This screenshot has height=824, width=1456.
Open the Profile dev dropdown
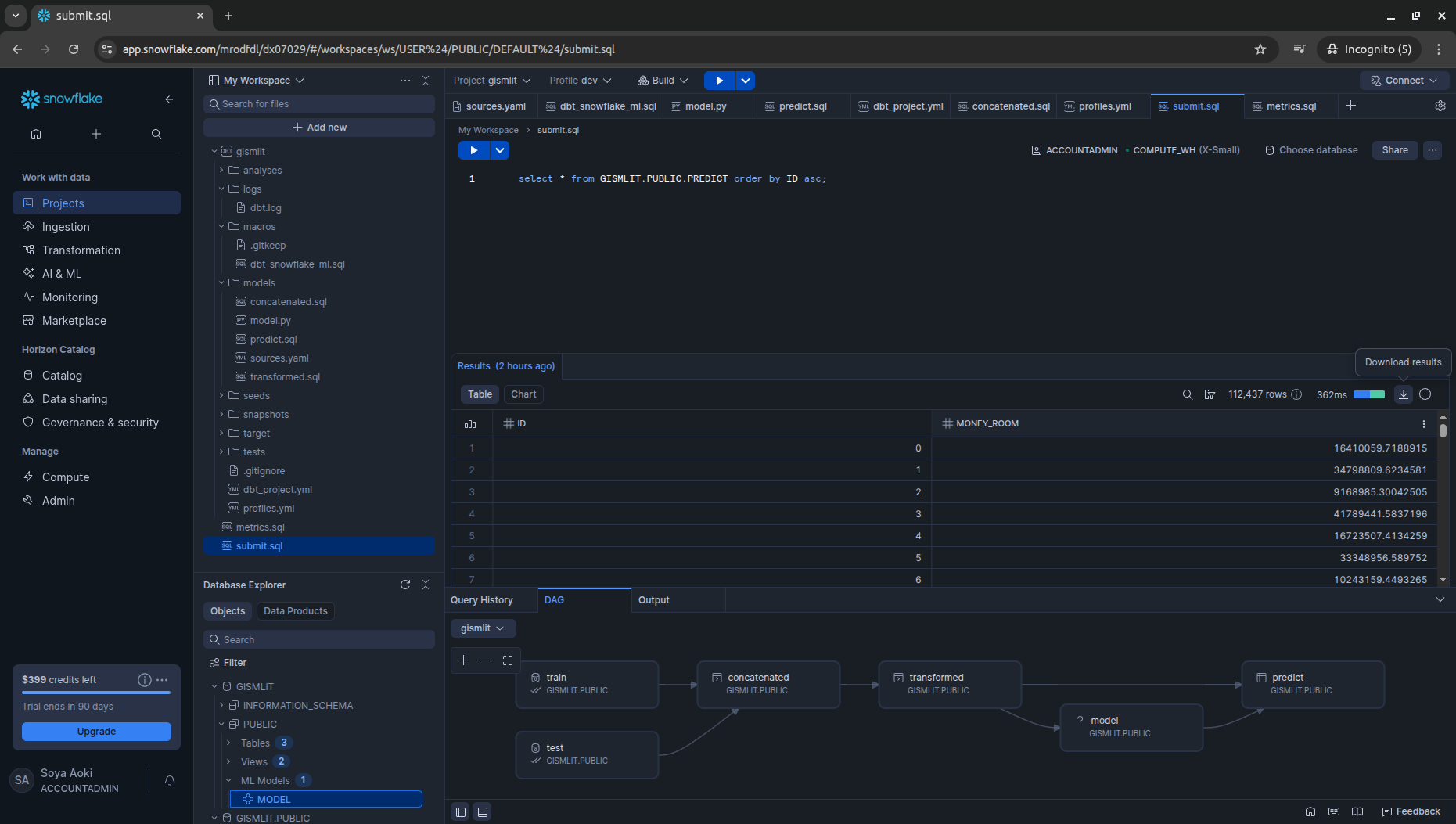pyautogui.click(x=581, y=81)
